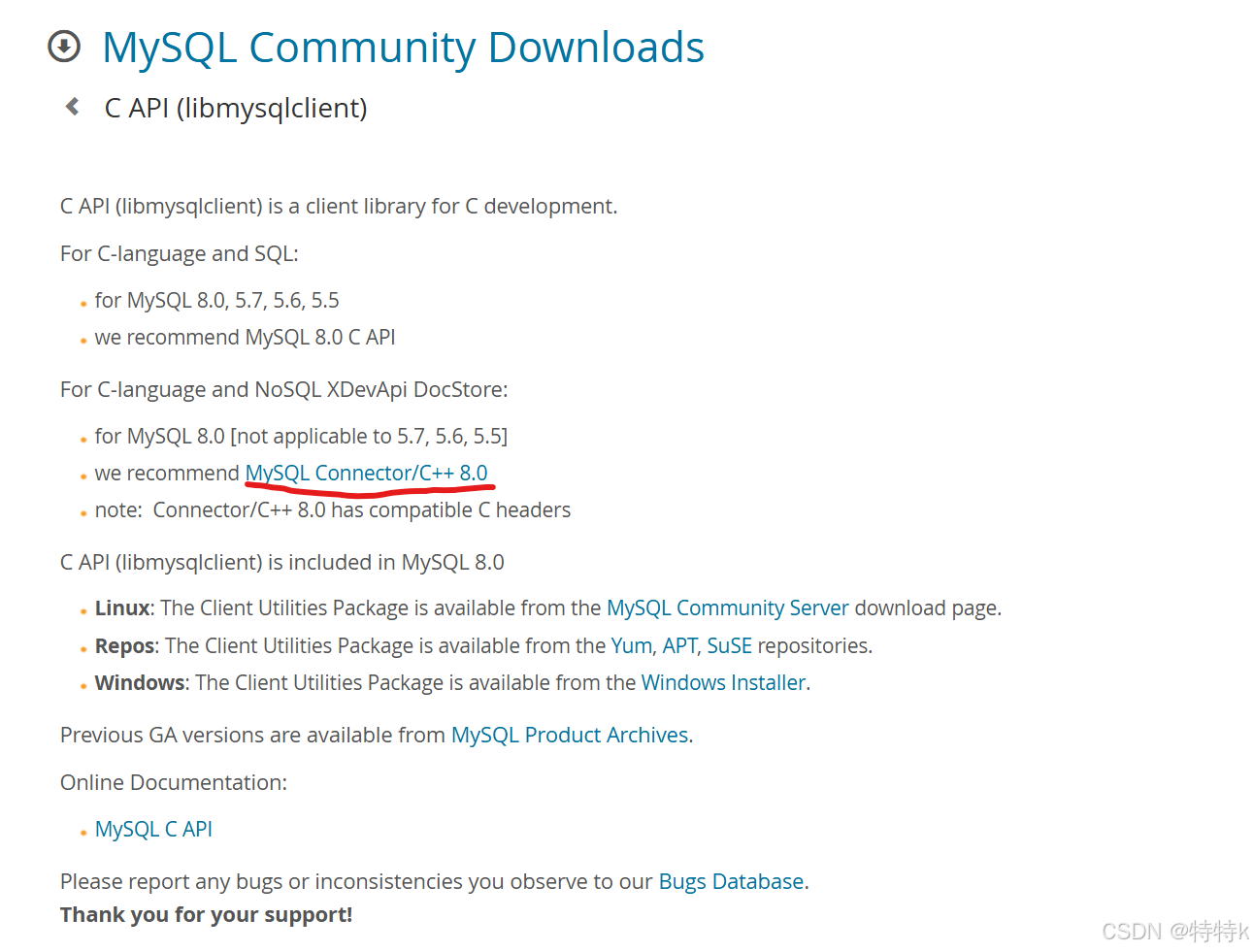Screen dimensions: 1253x952
Task: Click the back chevron next to C API
Action: [x=72, y=107]
